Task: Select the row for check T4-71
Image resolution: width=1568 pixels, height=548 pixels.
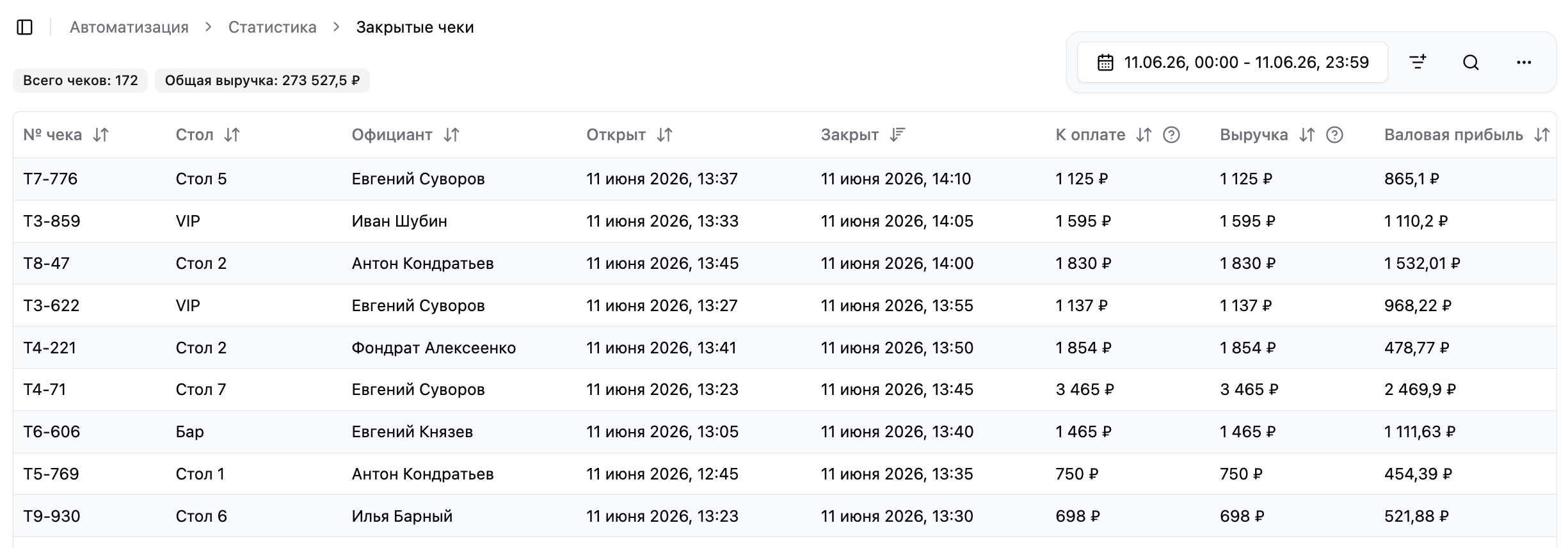Action: coord(785,389)
